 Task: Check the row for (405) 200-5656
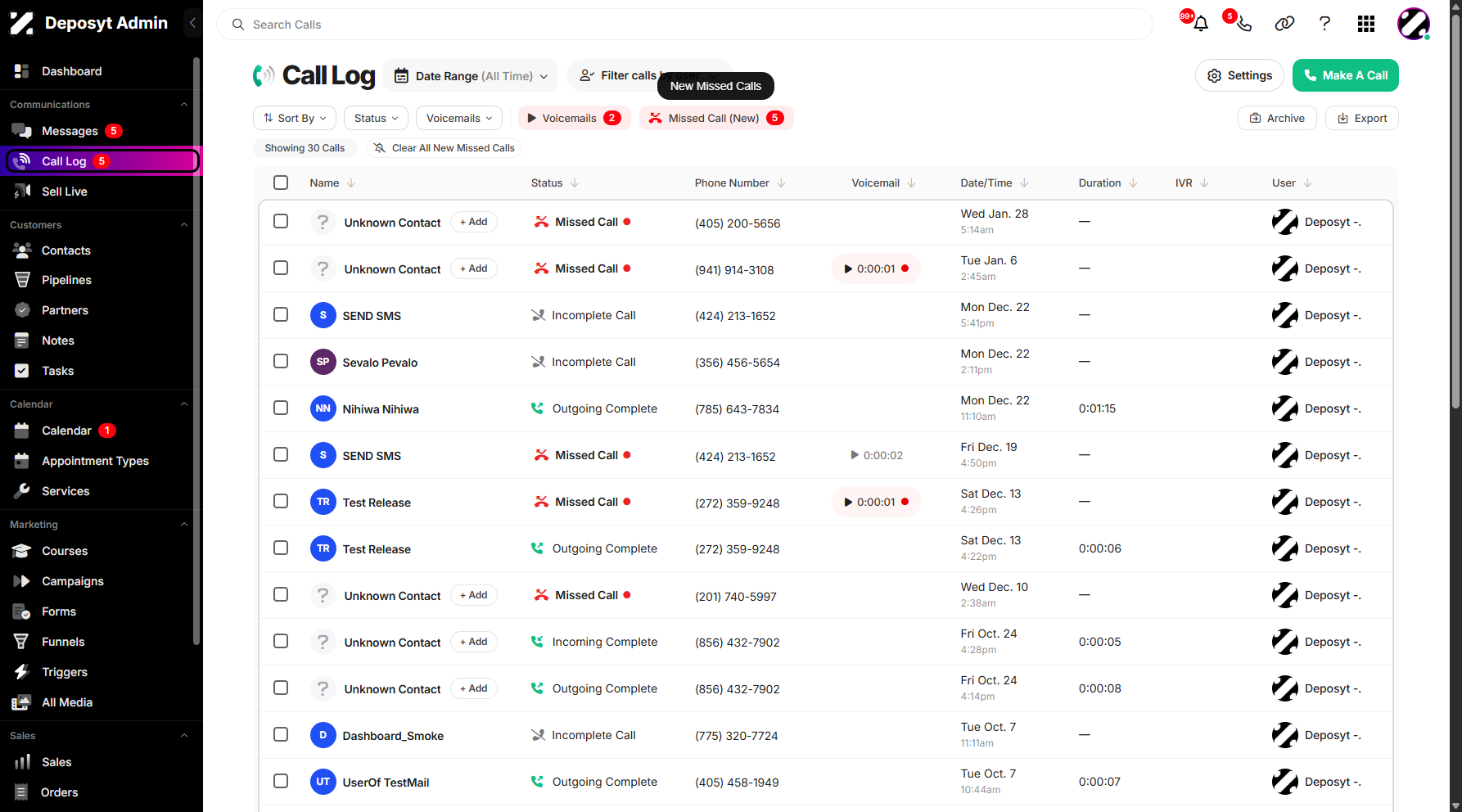click(281, 221)
